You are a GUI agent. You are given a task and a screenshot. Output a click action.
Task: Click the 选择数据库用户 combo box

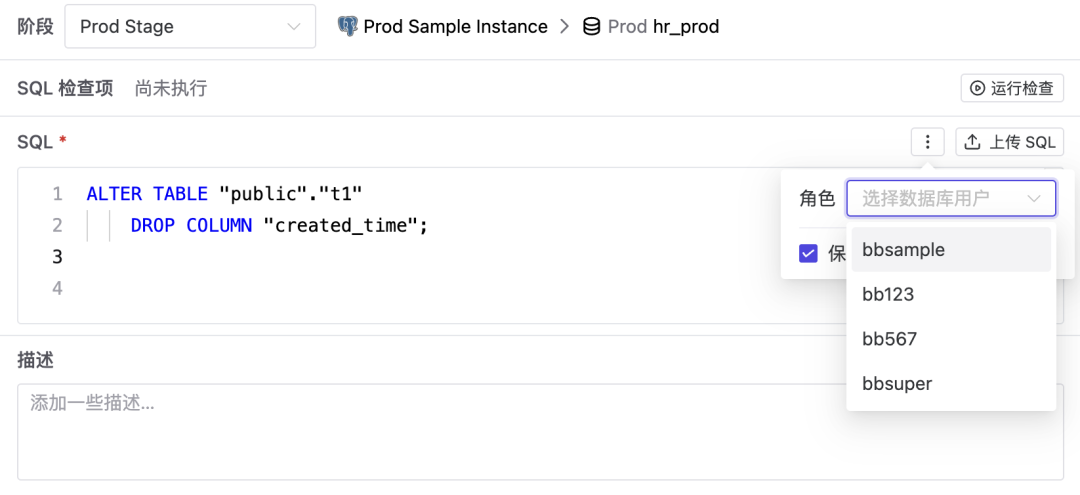pos(940,198)
